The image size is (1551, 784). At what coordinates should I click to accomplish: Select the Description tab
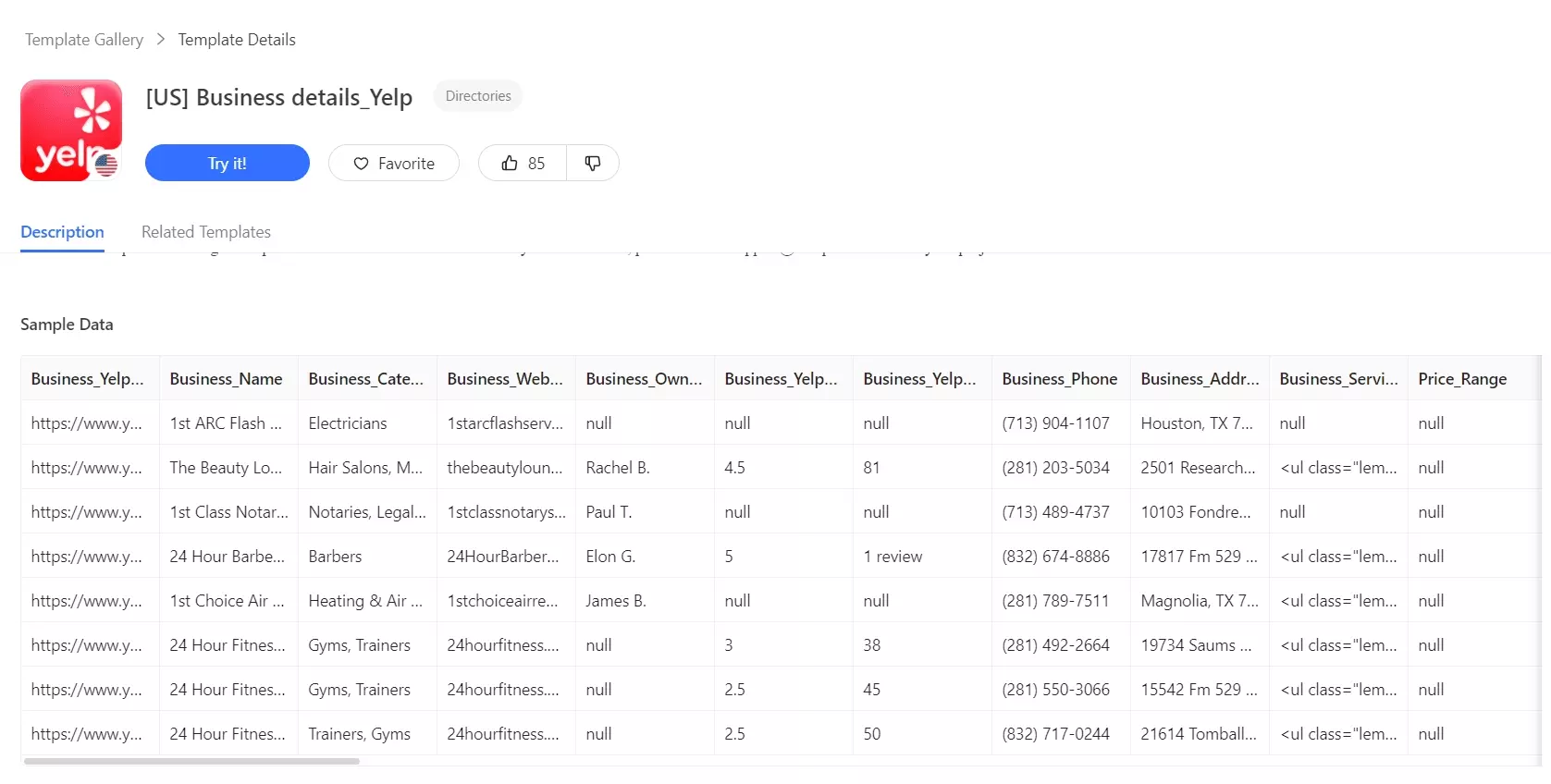coord(62,232)
